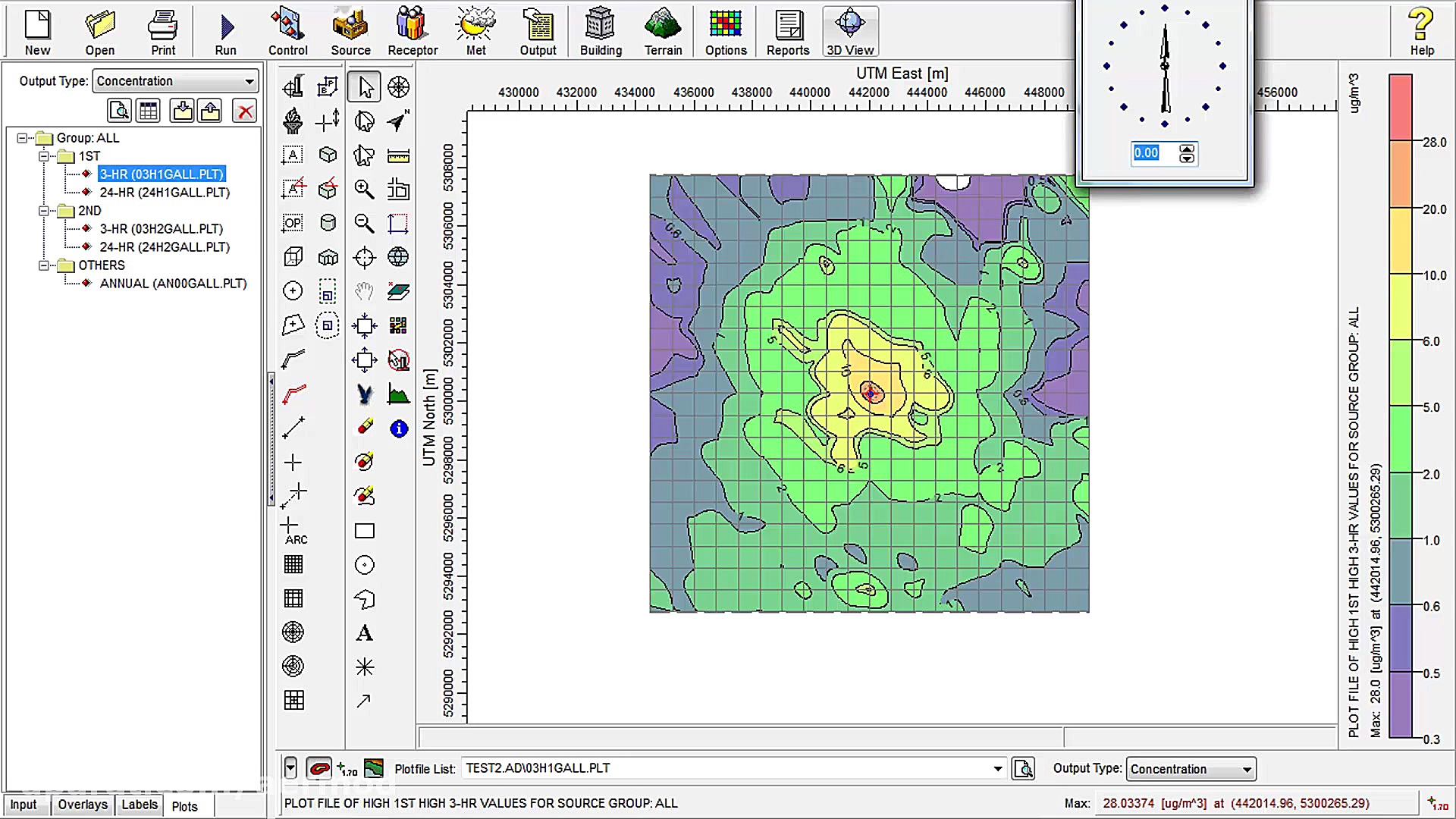The height and width of the screenshot is (819, 1456).
Task: Click the Building toolbar icon
Action: pyautogui.click(x=601, y=32)
